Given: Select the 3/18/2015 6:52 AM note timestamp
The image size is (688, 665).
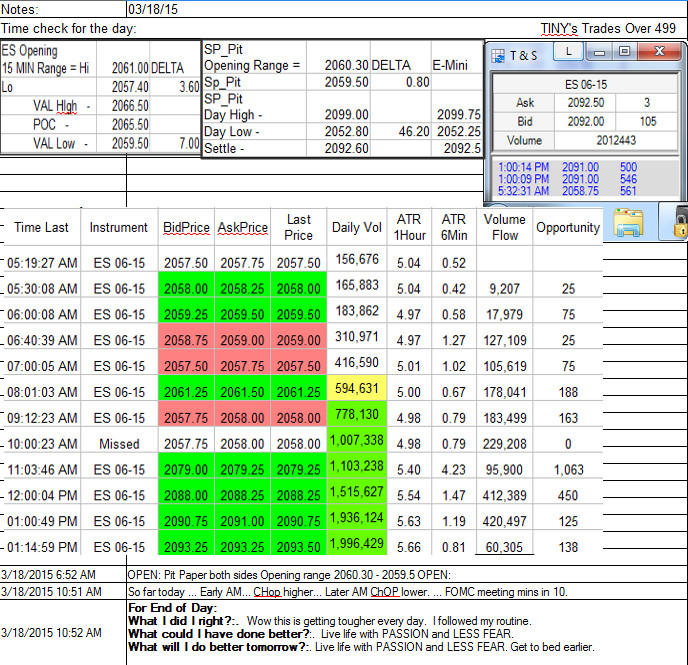Looking at the screenshot, I should (48, 575).
